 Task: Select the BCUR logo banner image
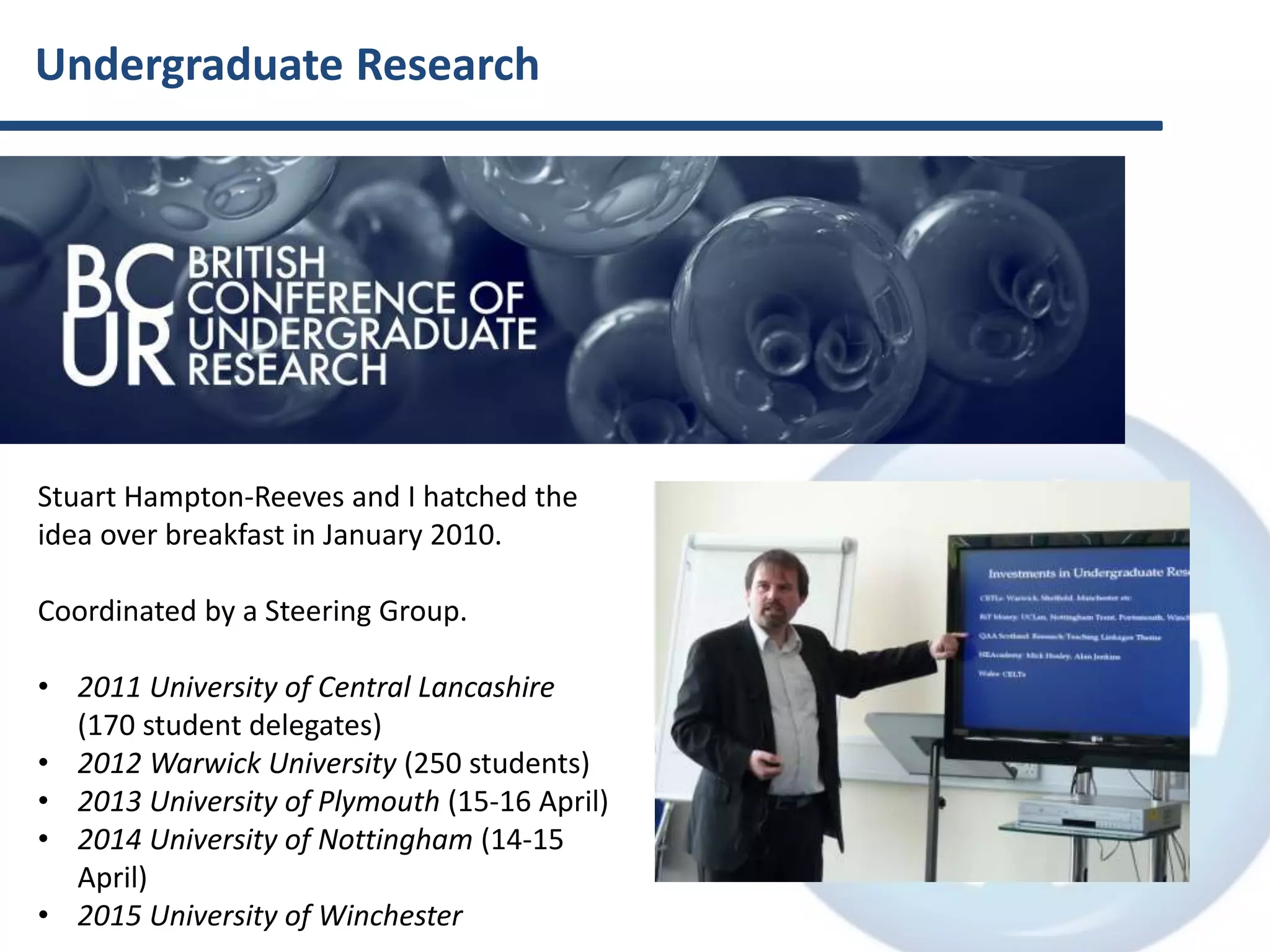[x=562, y=299]
